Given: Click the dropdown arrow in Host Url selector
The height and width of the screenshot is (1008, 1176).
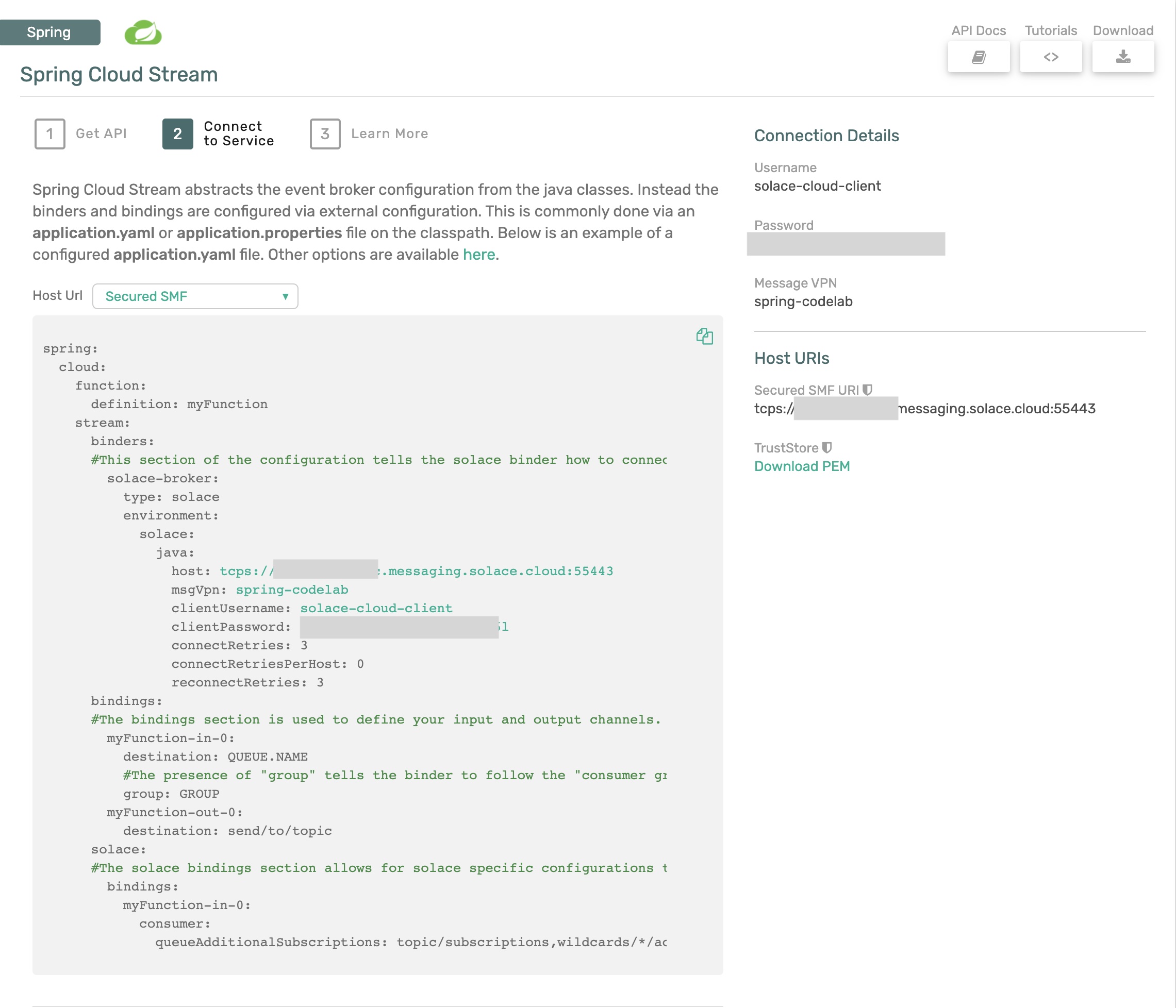Looking at the screenshot, I should [x=286, y=296].
